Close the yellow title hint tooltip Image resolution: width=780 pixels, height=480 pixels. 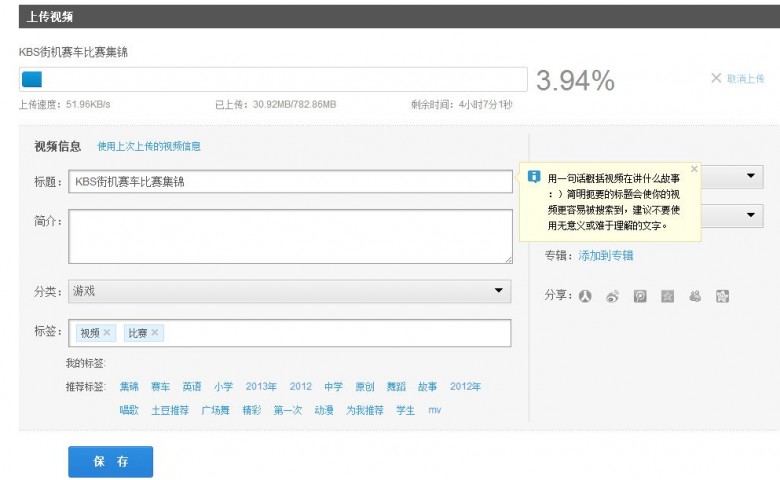pyautogui.click(x=694, y=169)
